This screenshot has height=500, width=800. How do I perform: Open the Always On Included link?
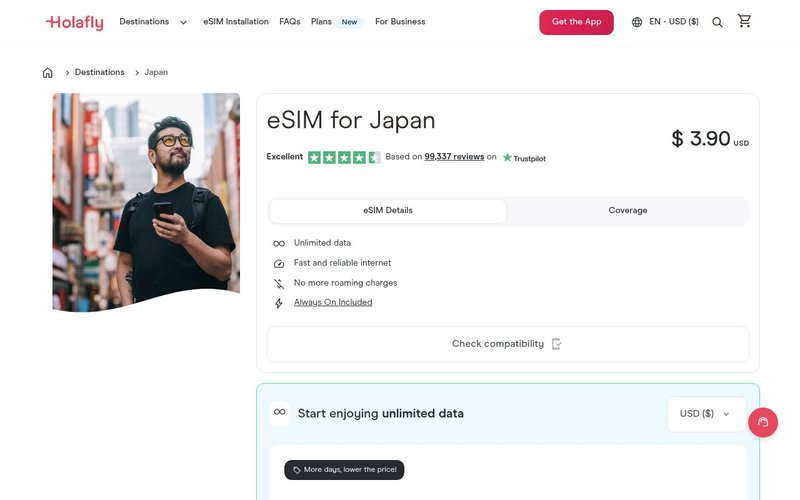[333, 303]
